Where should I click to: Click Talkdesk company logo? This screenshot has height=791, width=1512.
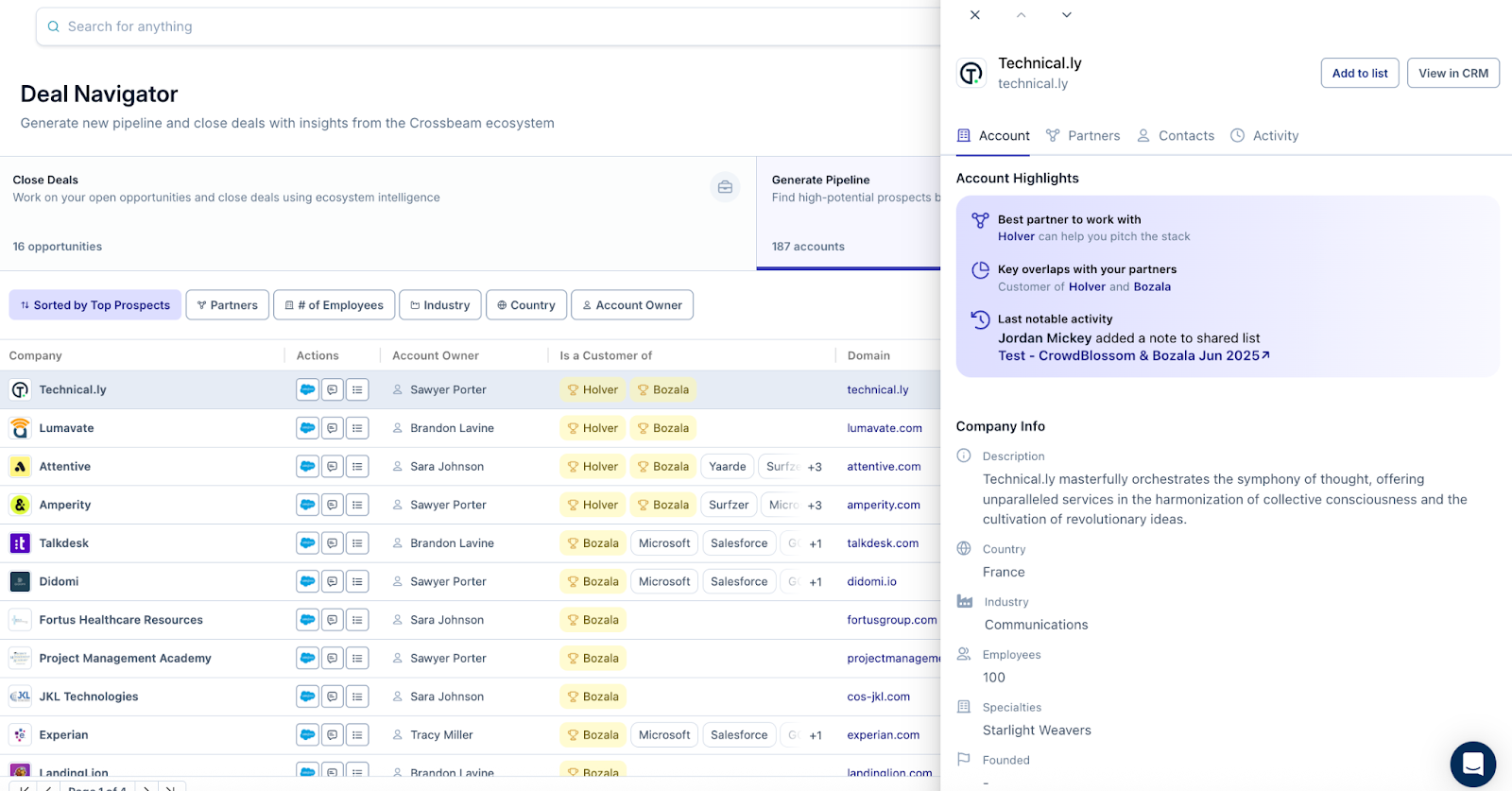(20, 543)
